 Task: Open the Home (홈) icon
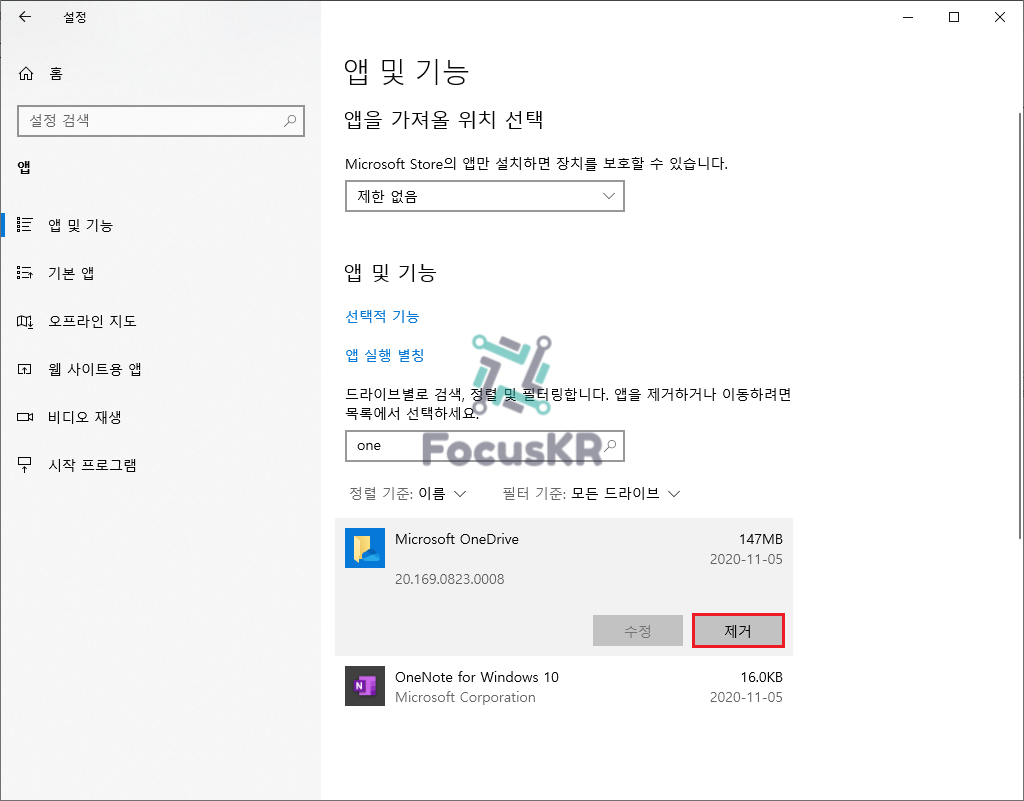point(25,74)
